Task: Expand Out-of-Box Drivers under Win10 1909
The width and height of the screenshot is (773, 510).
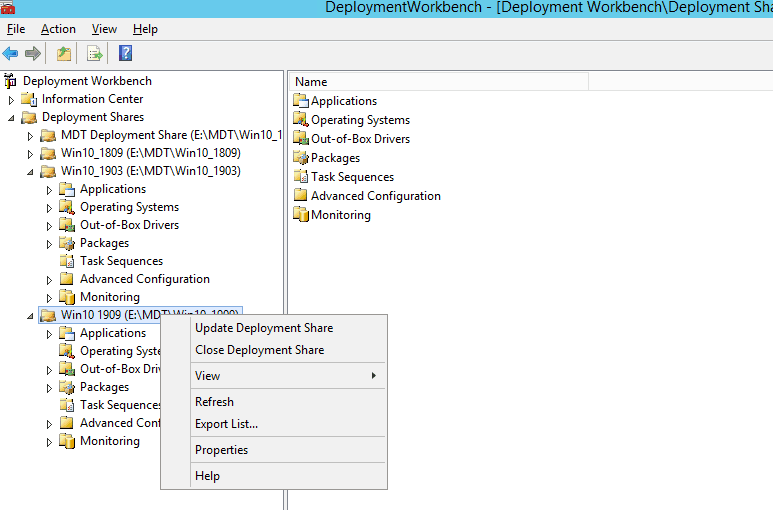Action: (49, 370)
